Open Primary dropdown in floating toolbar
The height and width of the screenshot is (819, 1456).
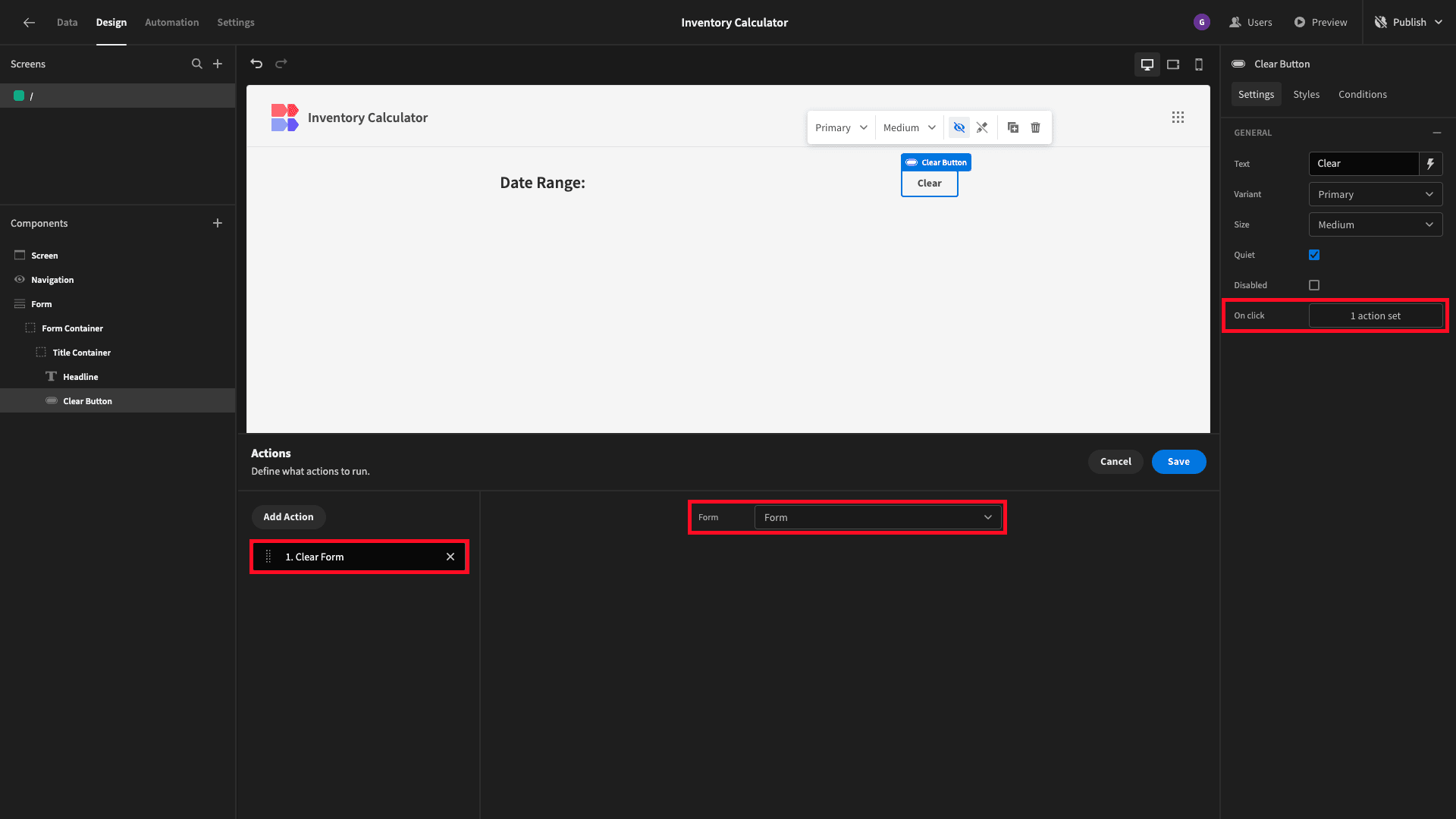[841, 127]
